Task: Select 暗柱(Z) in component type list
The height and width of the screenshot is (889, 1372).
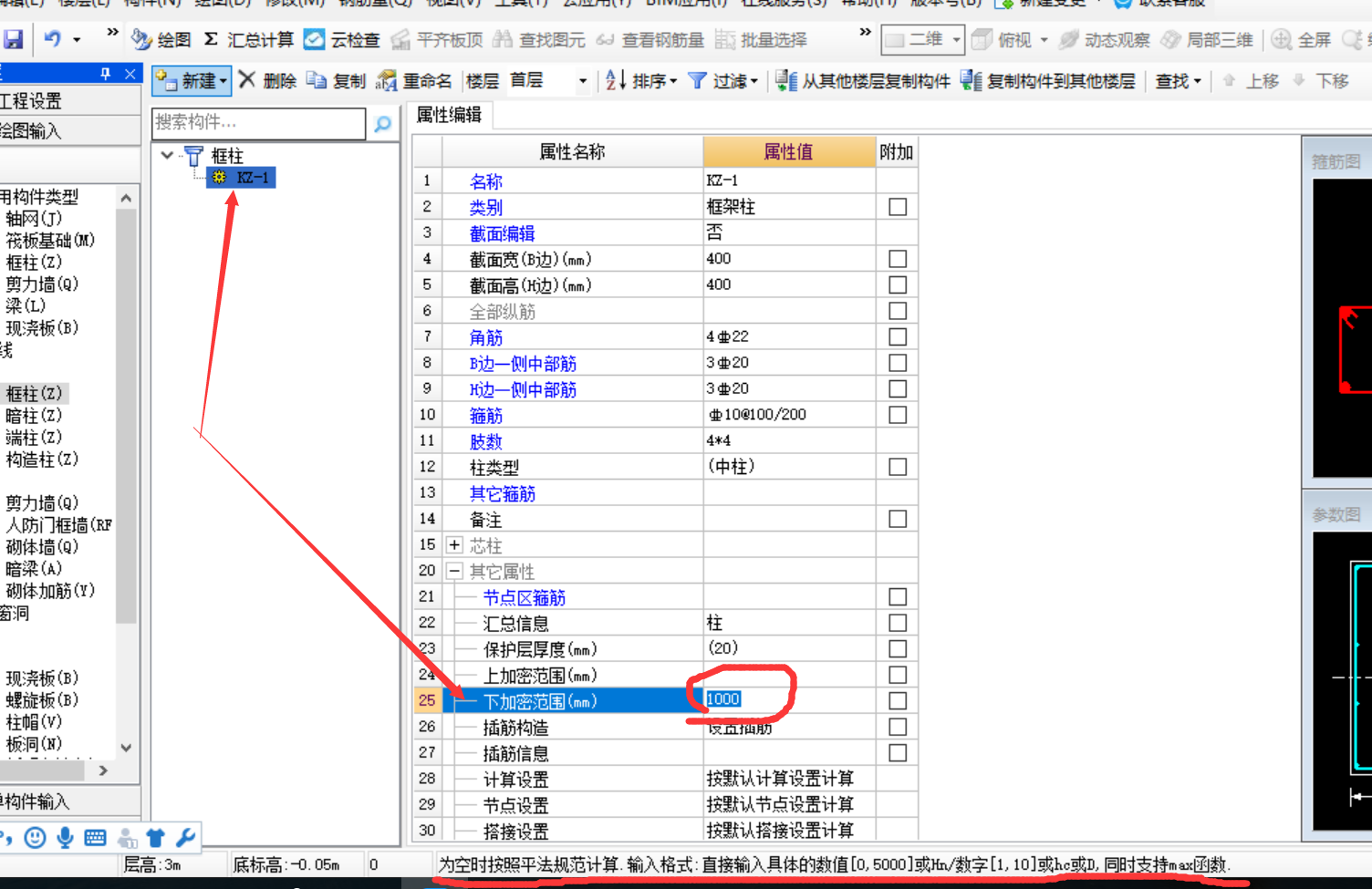Action: (34, 415)
